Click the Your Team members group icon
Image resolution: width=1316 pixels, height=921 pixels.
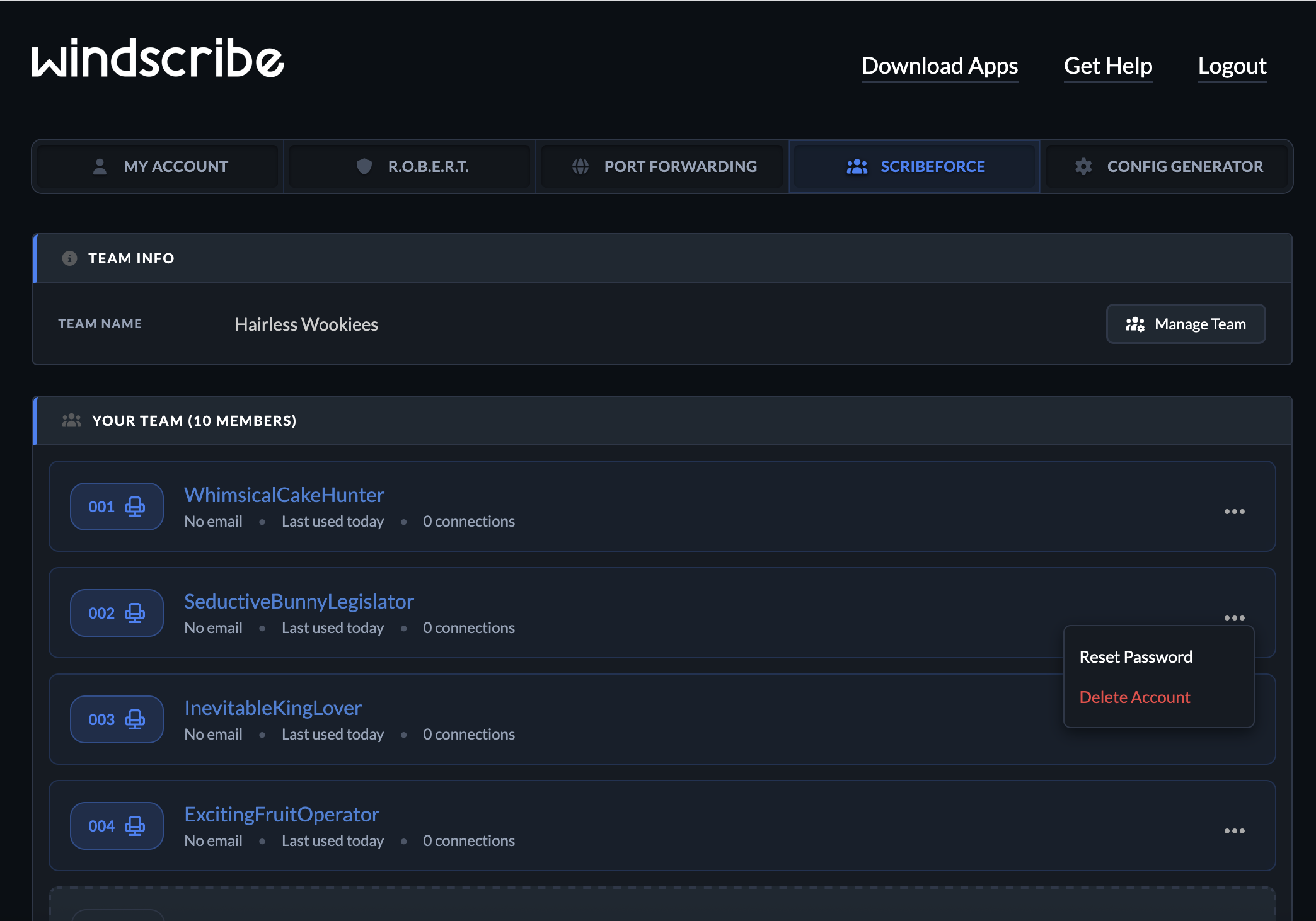coord(71,420)
